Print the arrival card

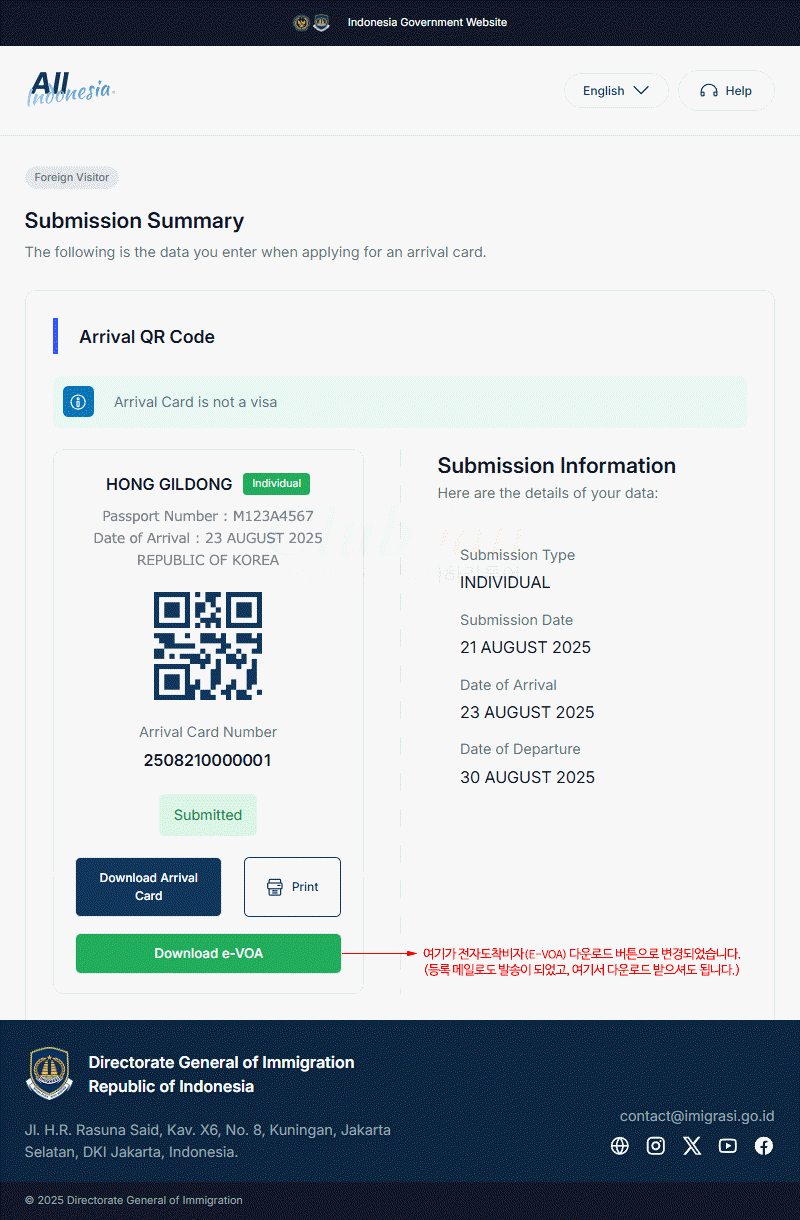(x=292, y=887)
